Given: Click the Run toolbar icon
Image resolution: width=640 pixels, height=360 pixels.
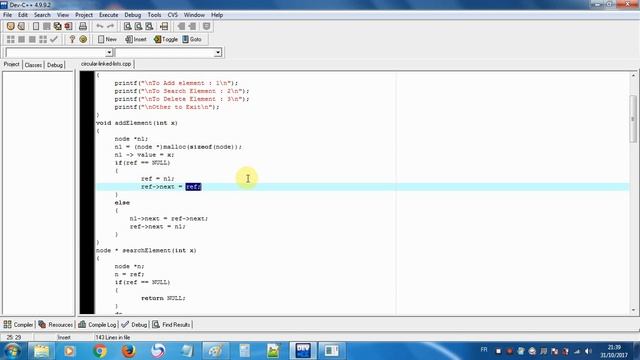Looking at the screenshot, I should (21, 39).
